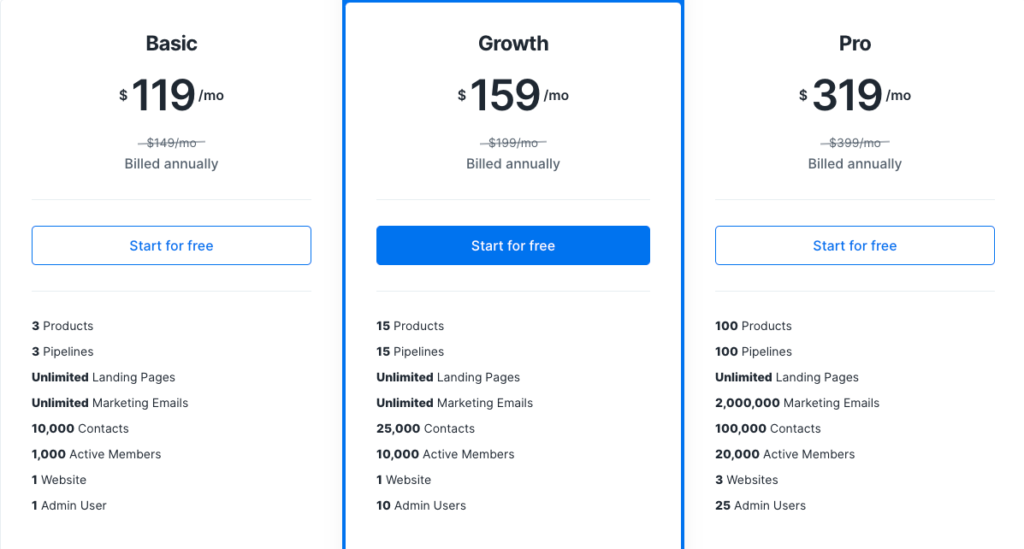Select the Pro plan heading
1024x549 pixels.
855,43
